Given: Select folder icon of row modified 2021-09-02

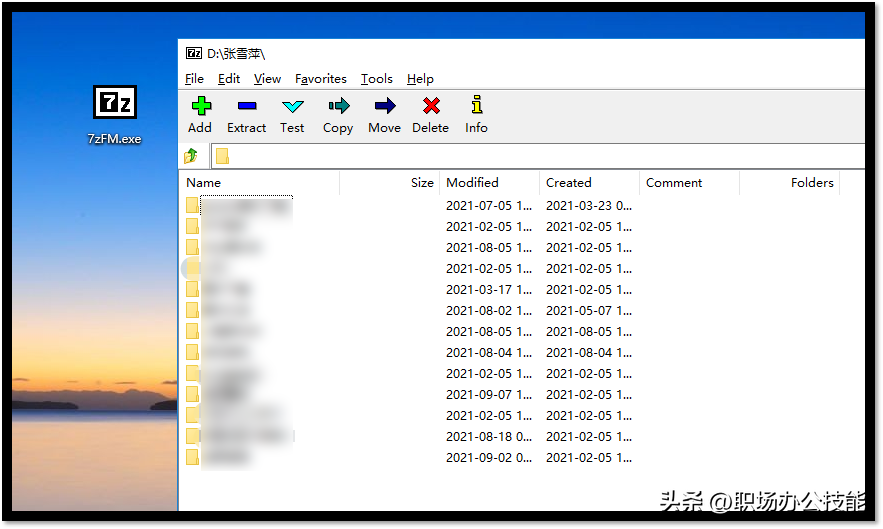Looking at the screenshot, I should (x=192, y=457).
